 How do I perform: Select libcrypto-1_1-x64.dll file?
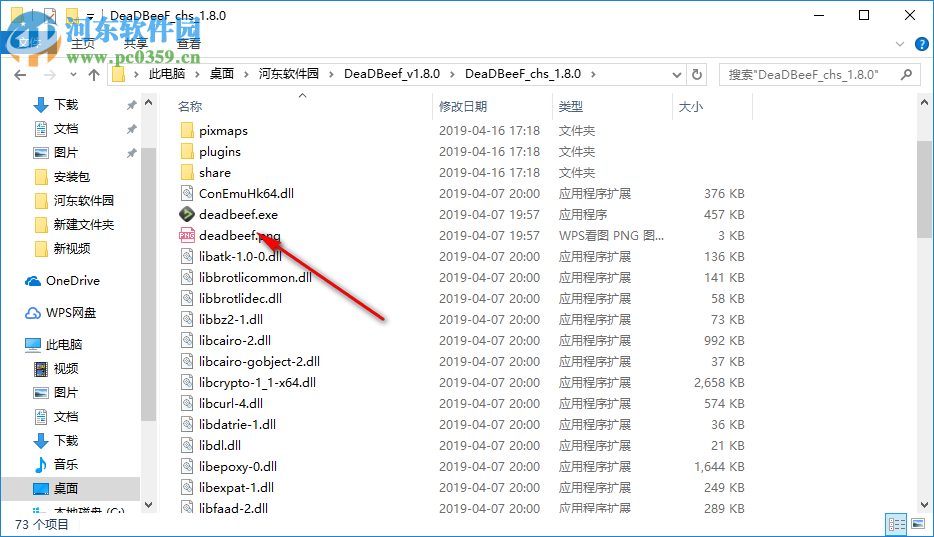click(x=257, y=382)
